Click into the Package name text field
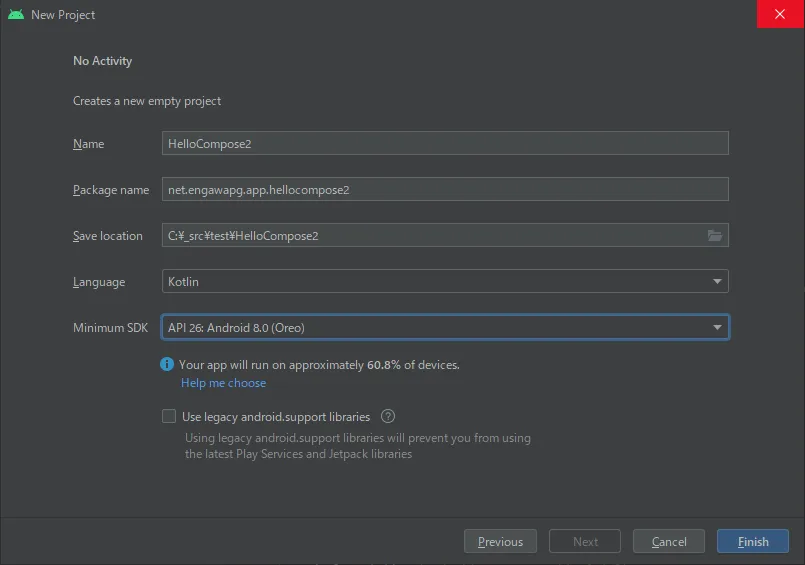This screenshot has width=805, height=565. pyautogui.click(x=445, y=190)
